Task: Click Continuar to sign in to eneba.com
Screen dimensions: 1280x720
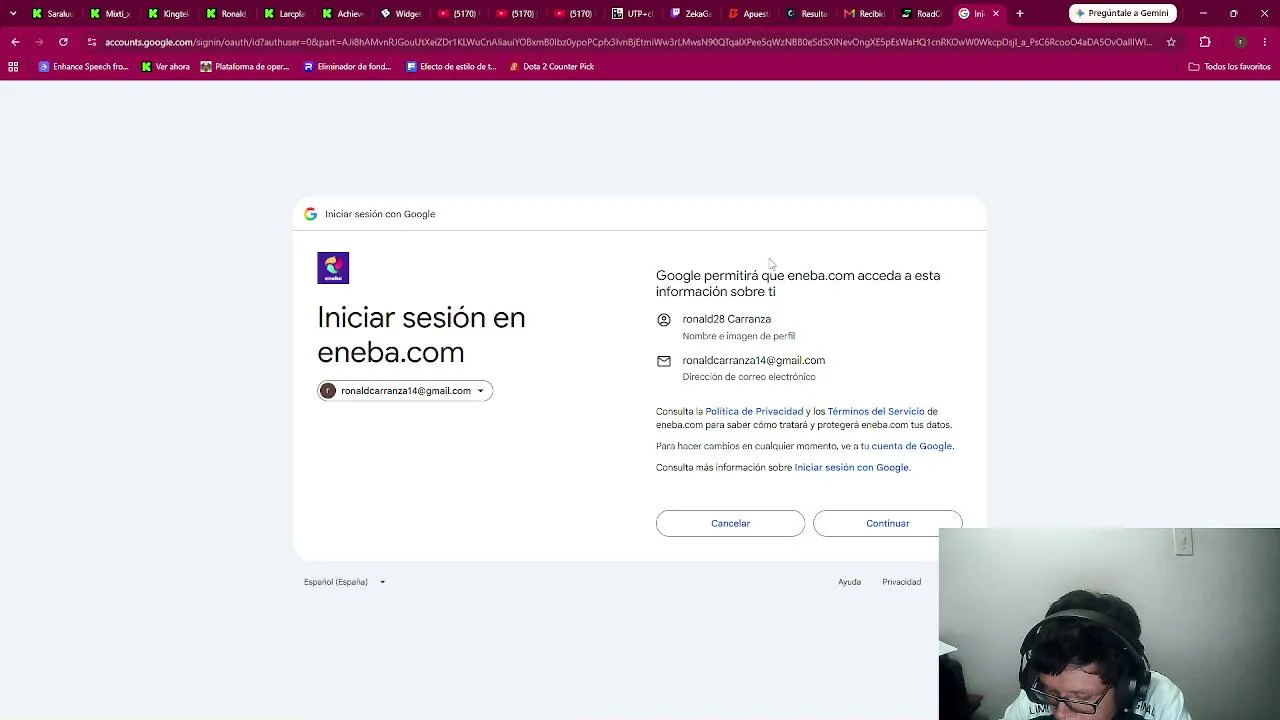Action: pos(887,523)
